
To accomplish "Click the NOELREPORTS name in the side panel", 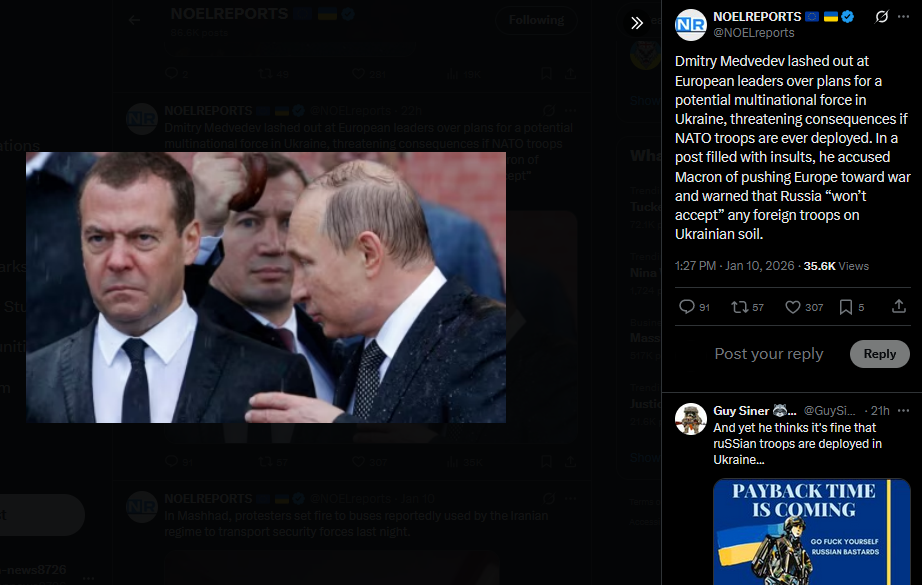I will (757, 16).
